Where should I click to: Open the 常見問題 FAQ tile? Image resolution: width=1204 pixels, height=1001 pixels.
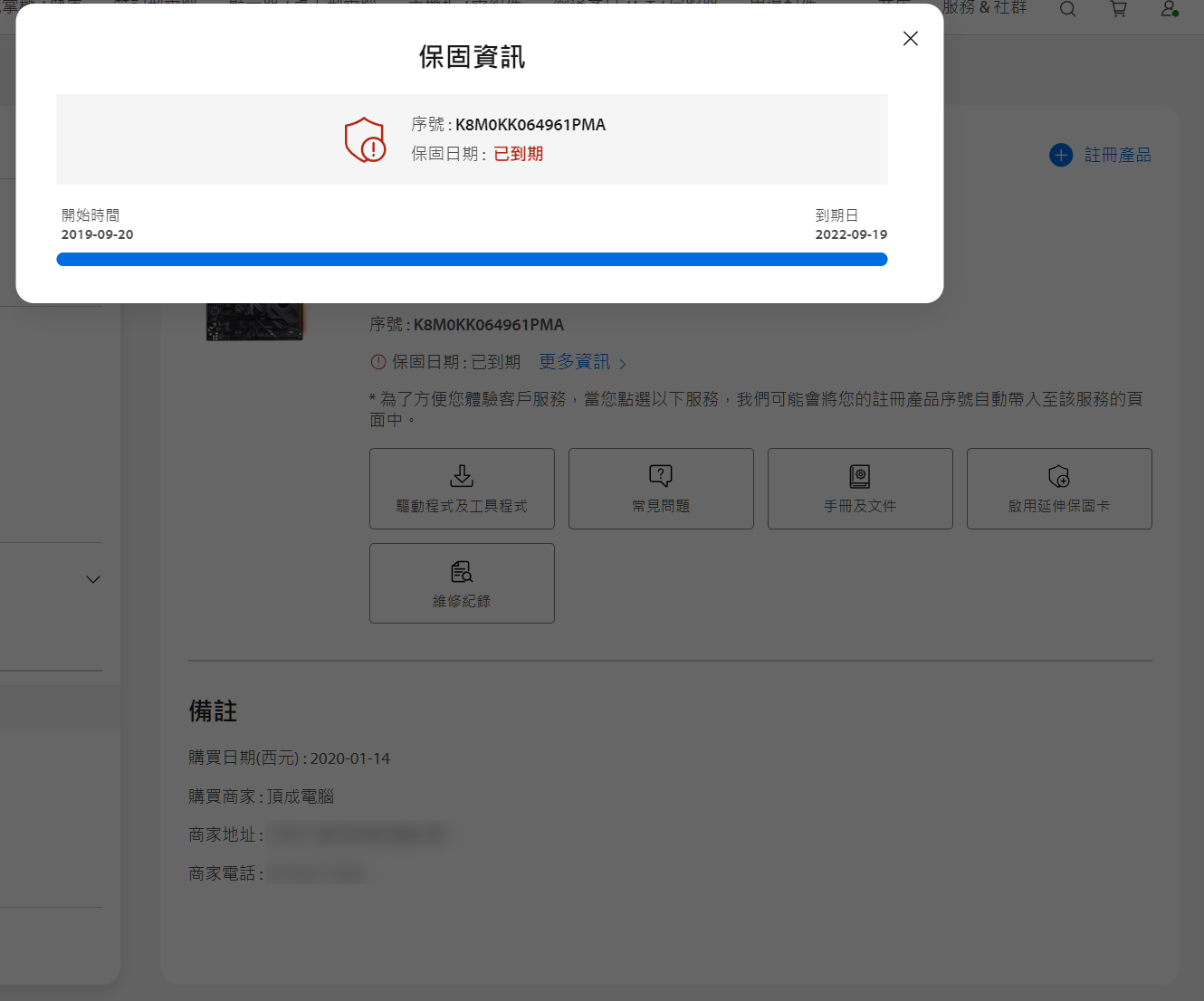661,489
